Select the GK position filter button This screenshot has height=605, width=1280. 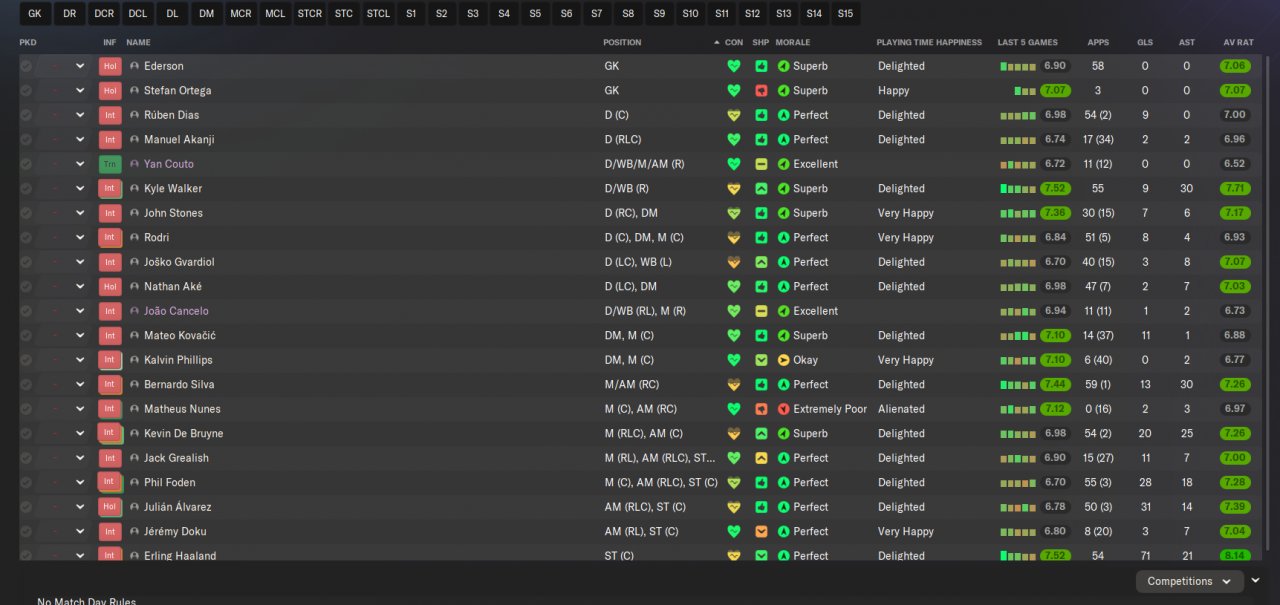point(35,14)
